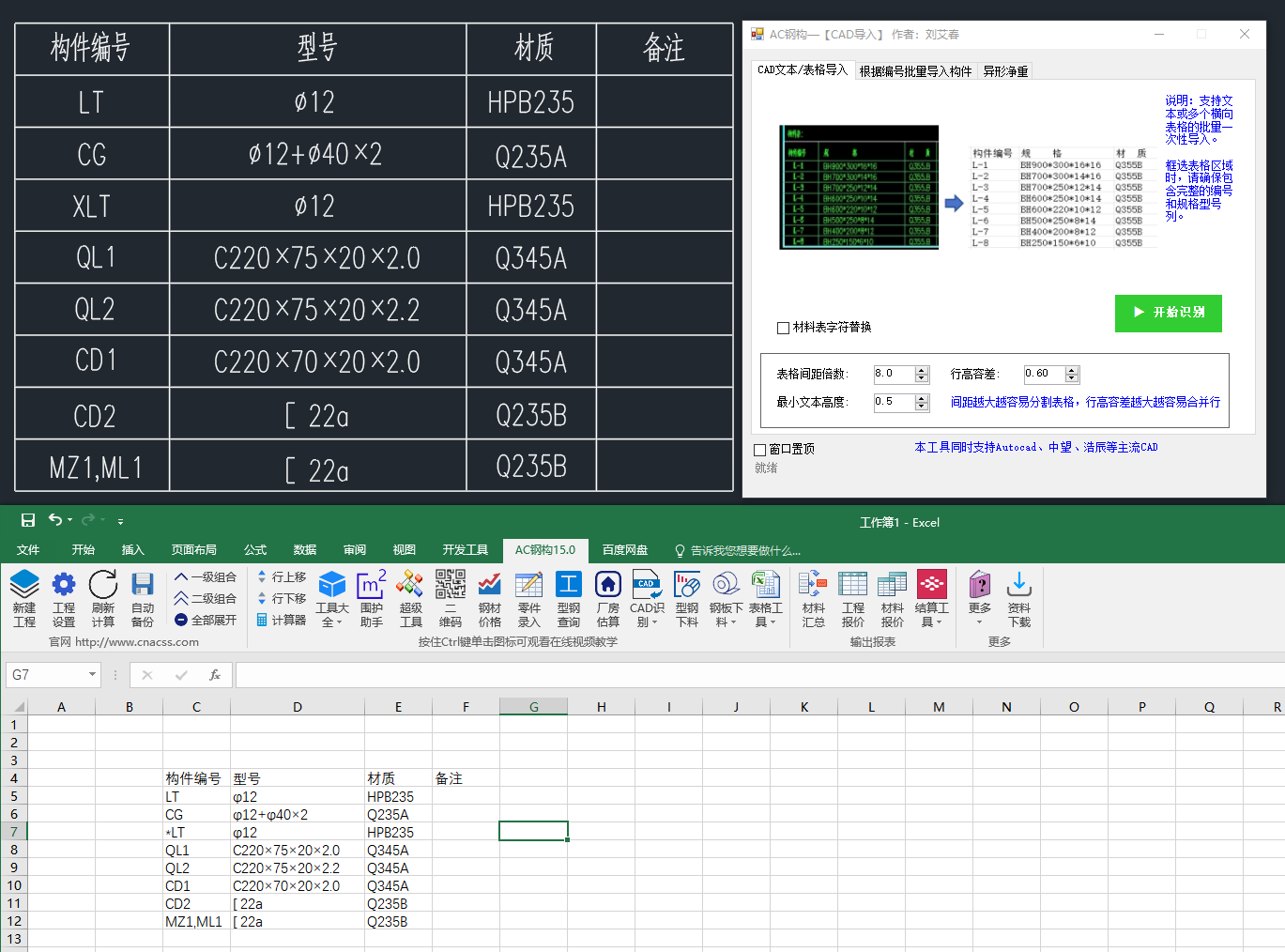Screen dimensions: 1285x952
Task: Click 全部展开 button
Action: point(206,621)
